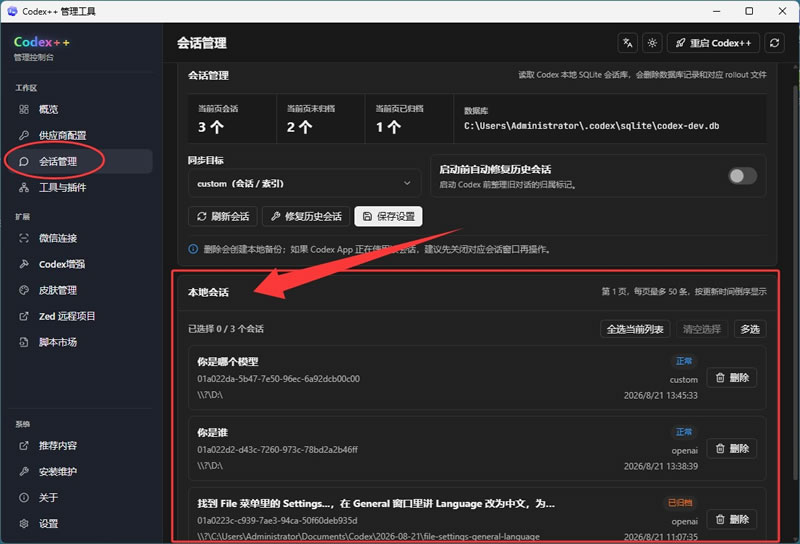Click 已选择 0 / 3 个会话 text
Image resolution: width=800 pixels, height=544 pixels.
(x=226, y=329)
